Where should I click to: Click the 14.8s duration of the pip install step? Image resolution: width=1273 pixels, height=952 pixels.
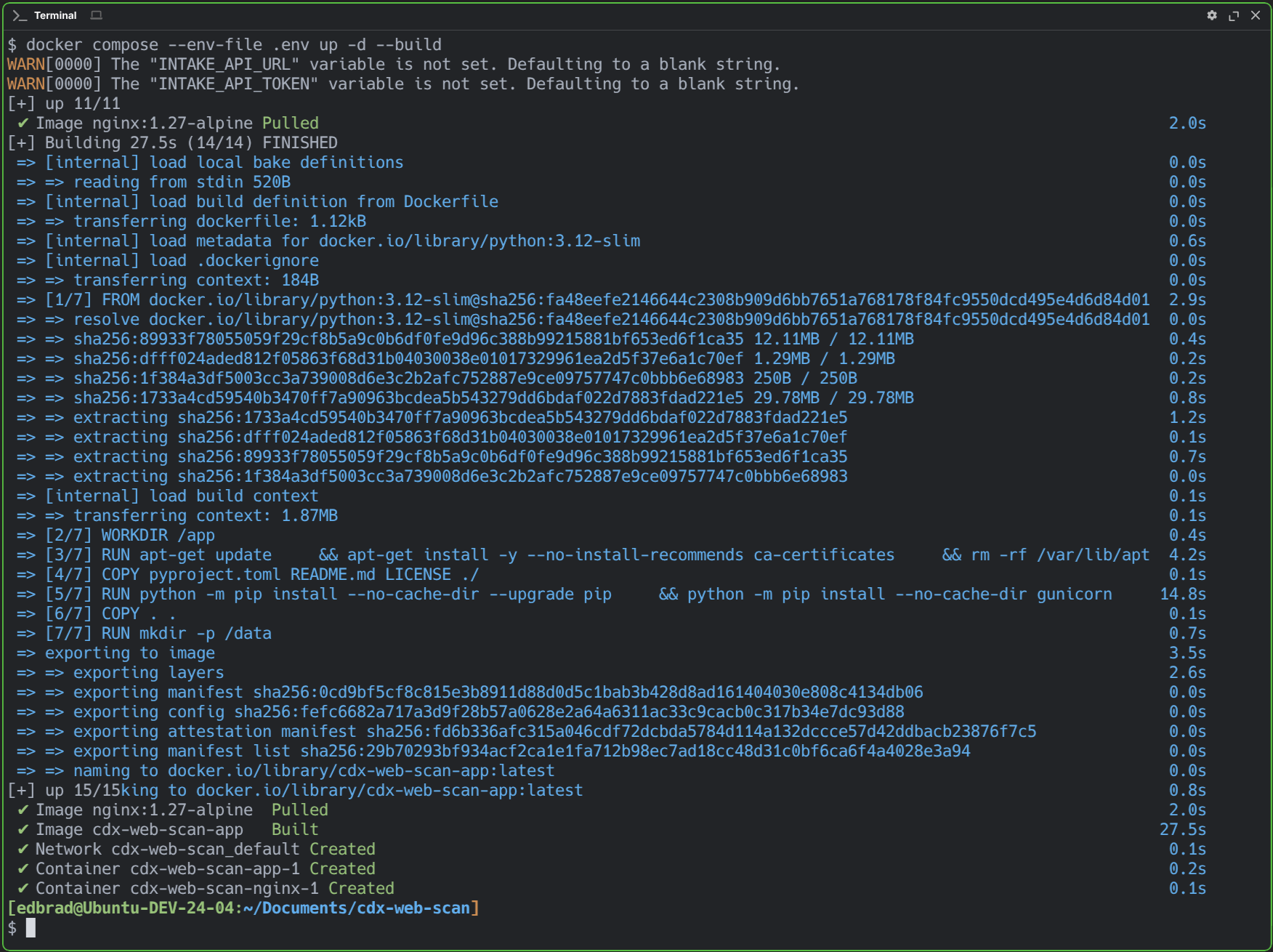click(1182, 594)
